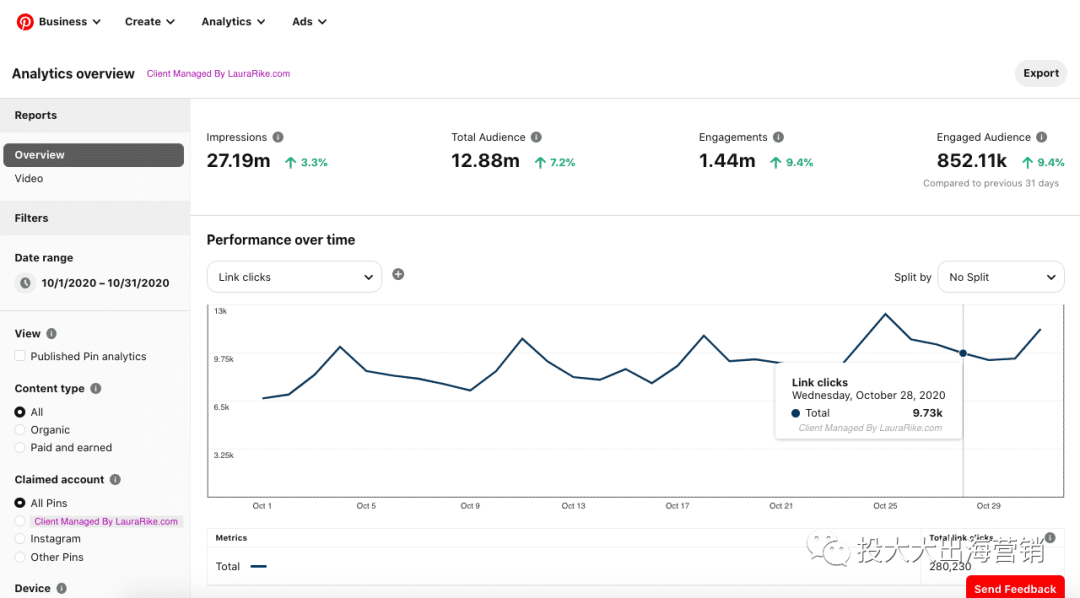Click the info icon beside Engaged Audience
Screen dimensions: 1080x598
click(x=1041, y=137)
